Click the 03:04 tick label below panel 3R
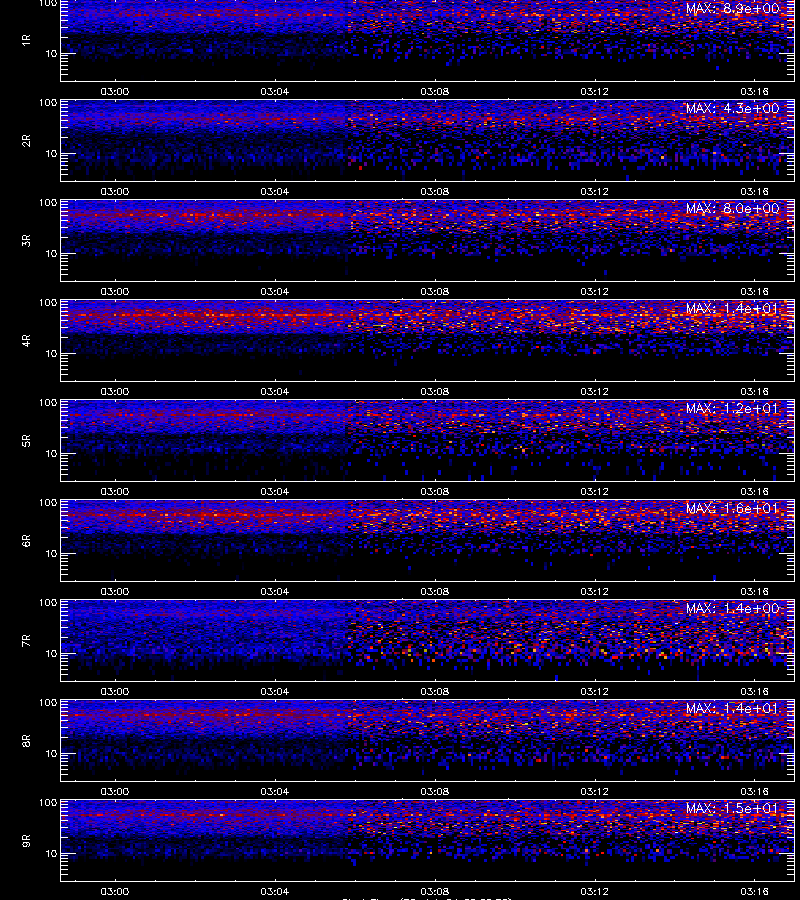Screen dimensions: 800x900 point(275,291)
